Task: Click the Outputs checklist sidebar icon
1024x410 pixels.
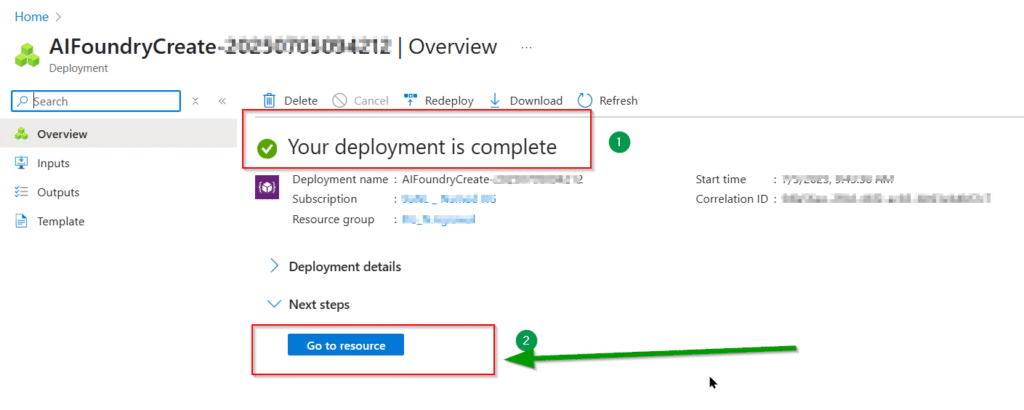Action: click(x=22, y=193)
